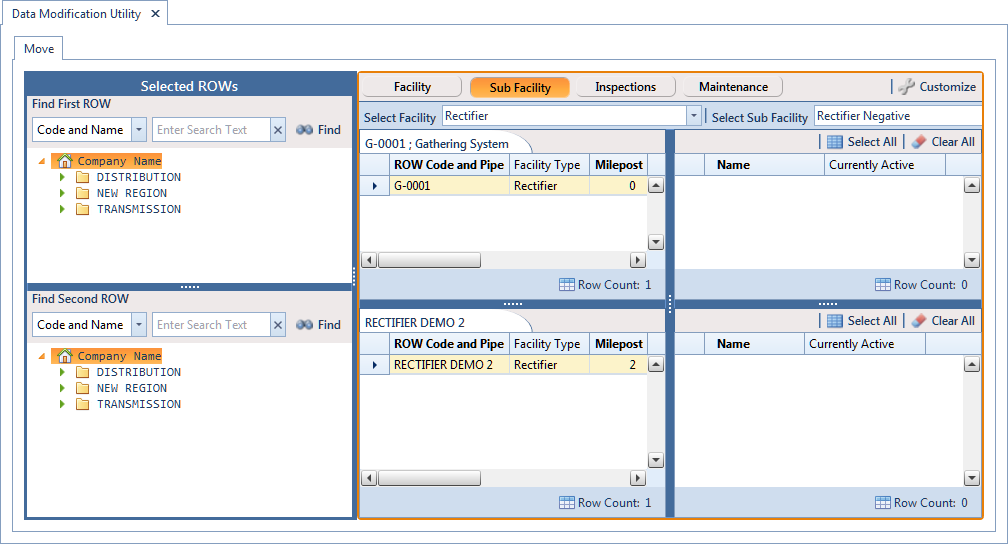Screen dimensions: 1008x544
Task: Click the binoculars Find icon under Find First ROW
Action: [305, 130]
